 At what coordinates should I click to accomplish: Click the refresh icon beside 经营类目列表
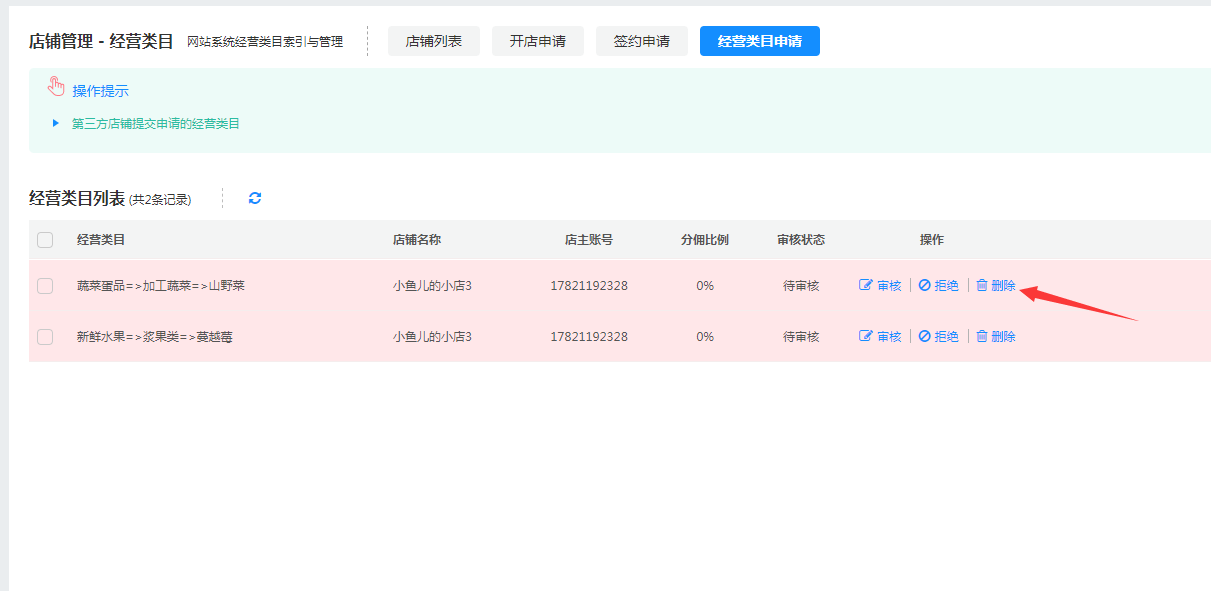255,198
